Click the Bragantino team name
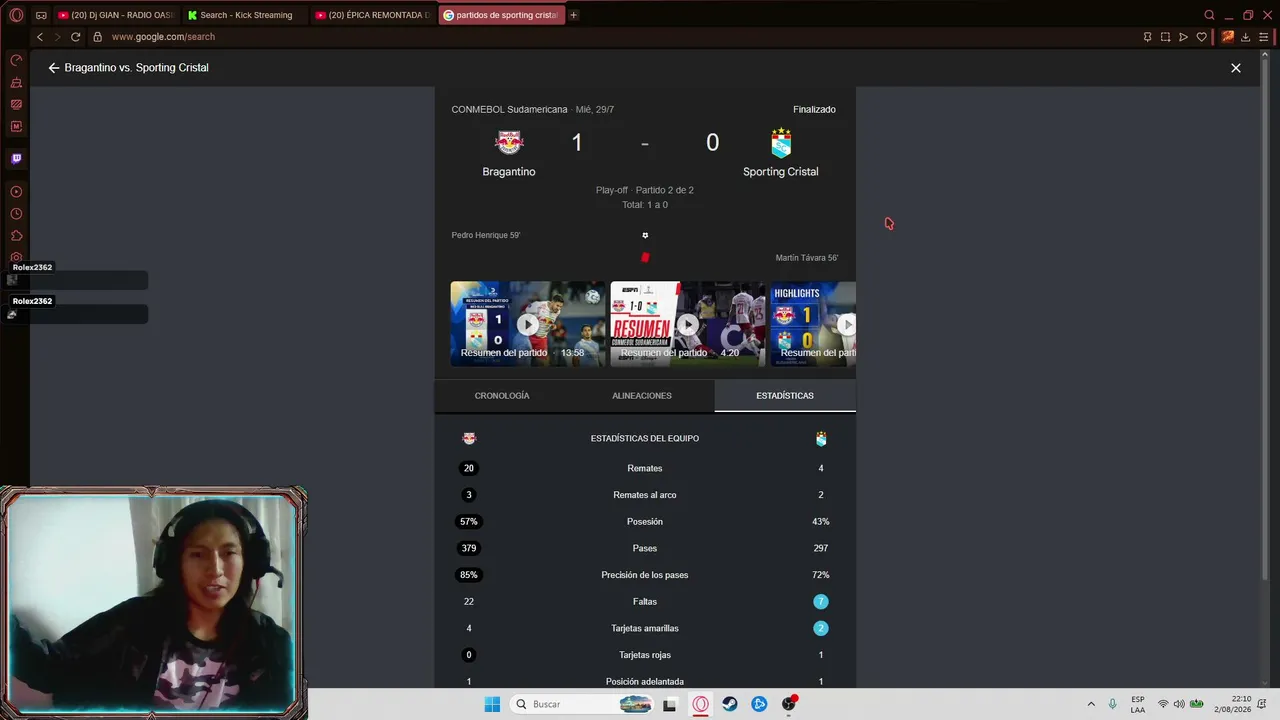This screenshot has width=1280, height=720. click(x=509, y=172)
